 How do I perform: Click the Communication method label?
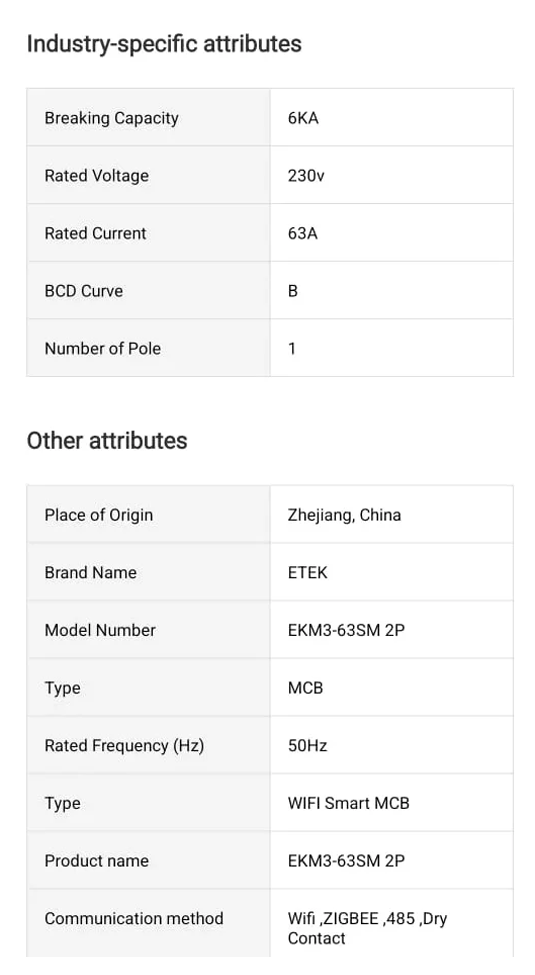pos(134,918)
